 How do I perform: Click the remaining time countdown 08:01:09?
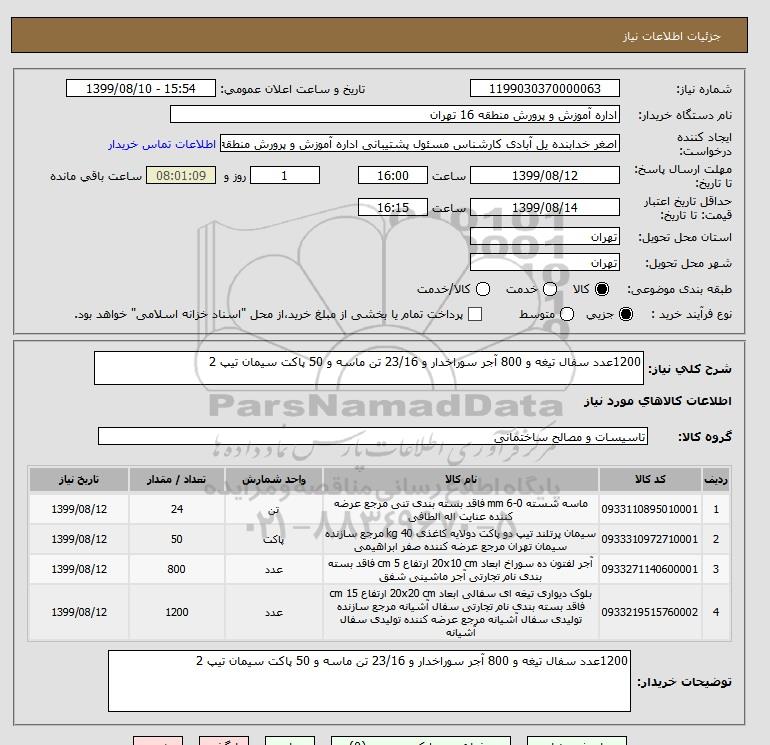pos(181,175)
